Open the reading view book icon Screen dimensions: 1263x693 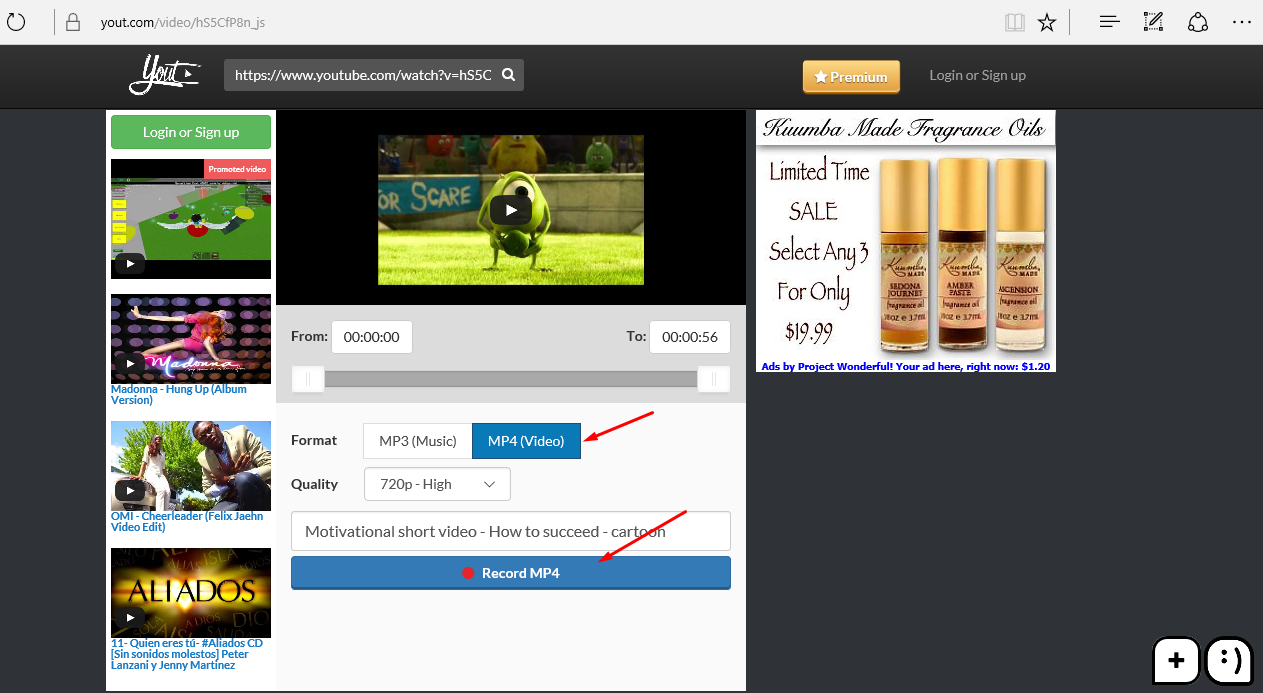point(1015,22)
